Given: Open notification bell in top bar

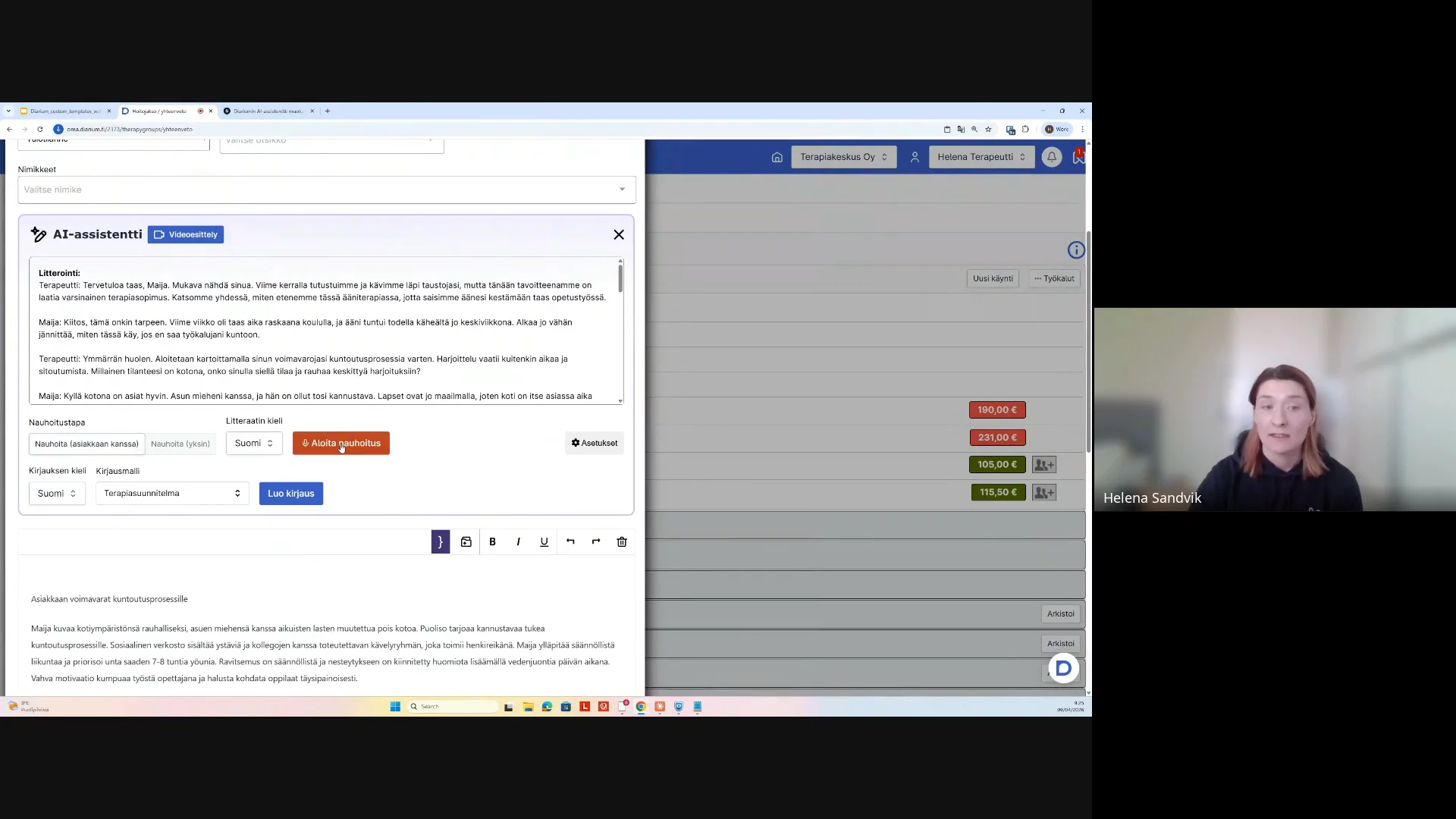Looking at the screenshot, I should [1052, 157].
